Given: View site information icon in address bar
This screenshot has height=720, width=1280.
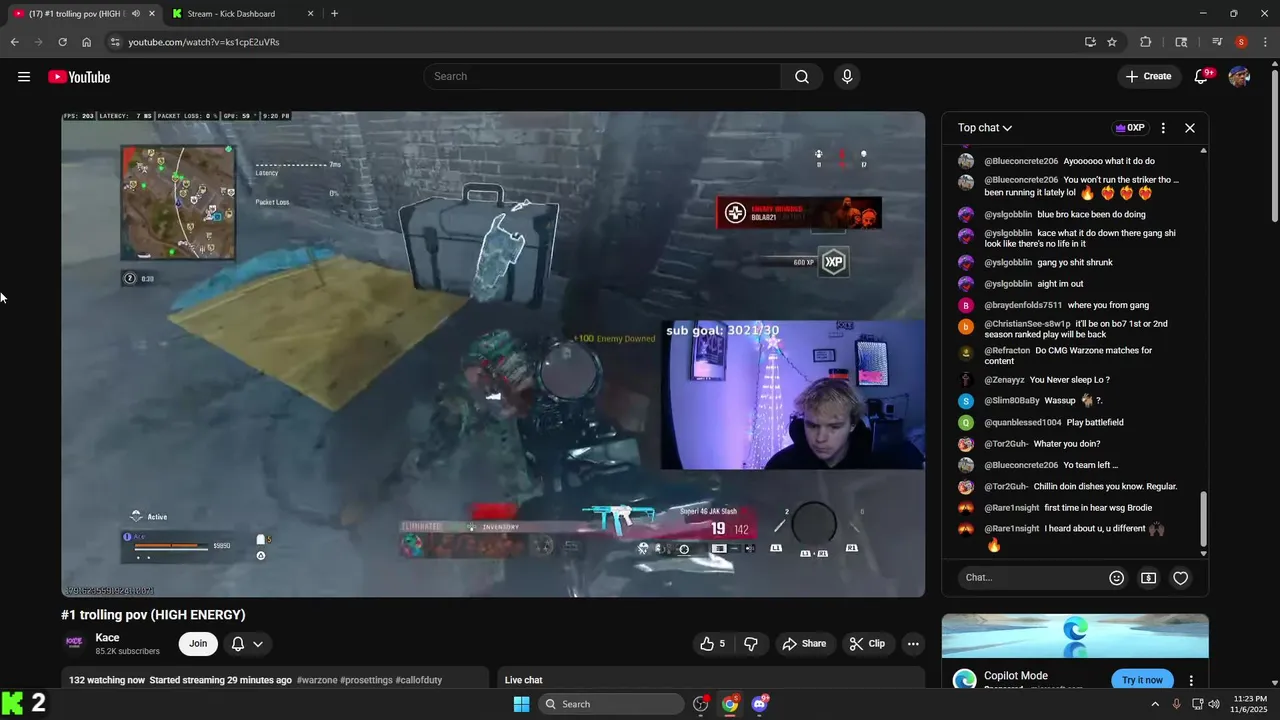Looking at the screenshot, I should point(115,42).
